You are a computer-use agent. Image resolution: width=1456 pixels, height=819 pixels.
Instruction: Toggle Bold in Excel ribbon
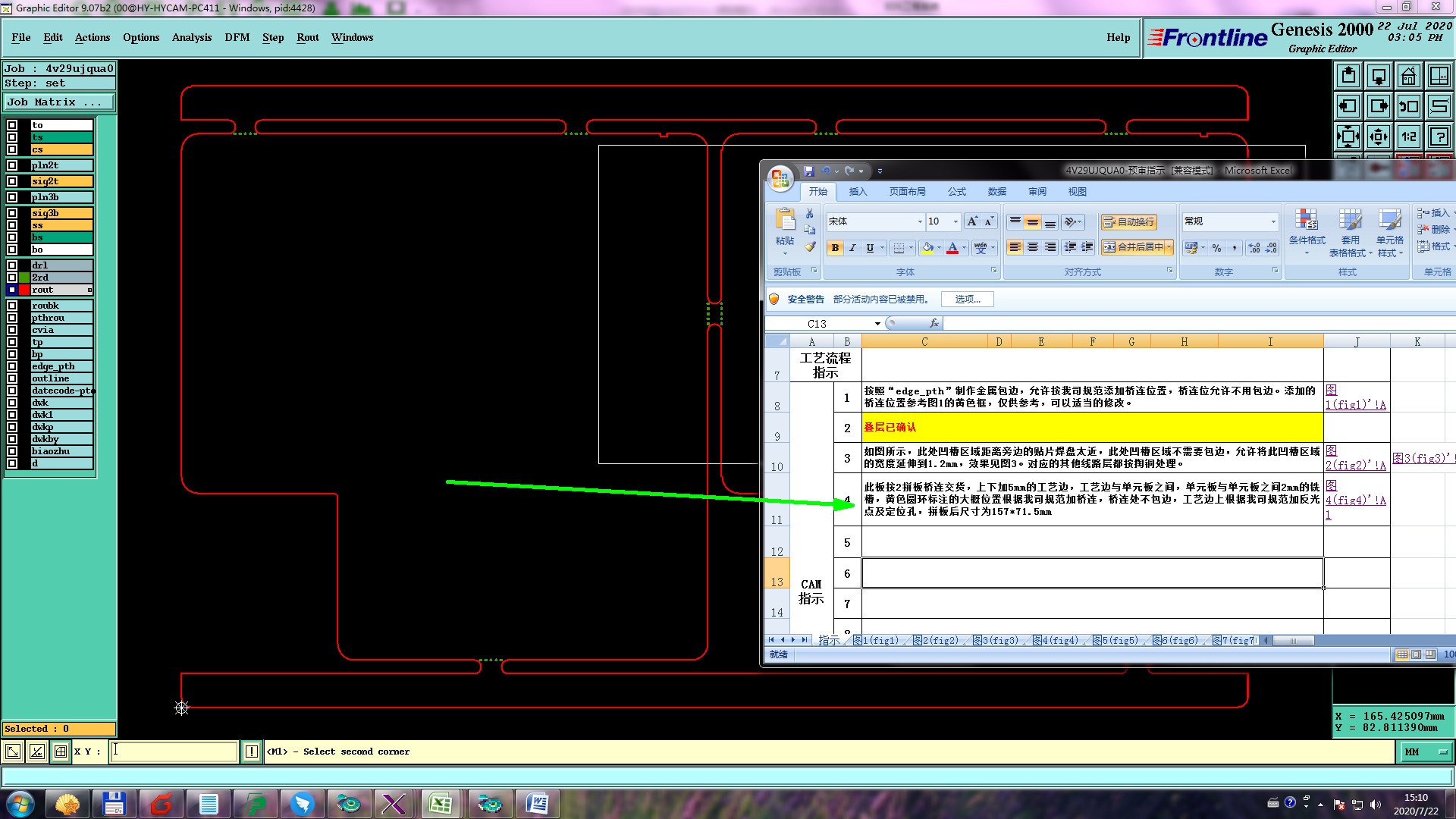[x=835, y=248]
